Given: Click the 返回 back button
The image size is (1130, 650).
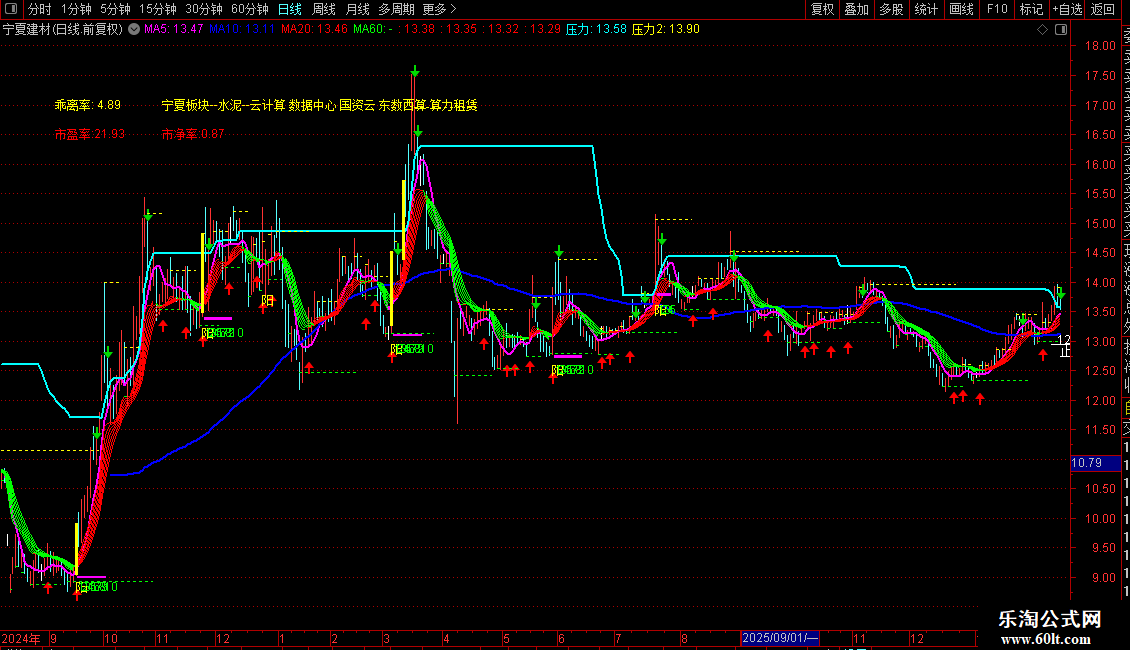Looking at the screenshot, I should coord(1103,9).
